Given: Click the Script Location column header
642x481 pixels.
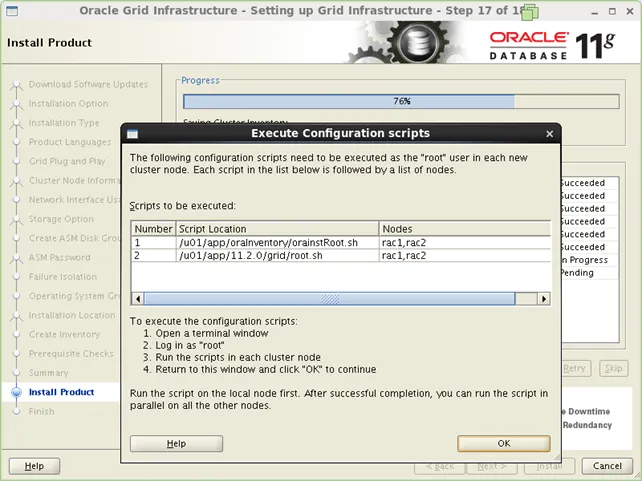Looking at the screenshot, I should point(276,229).
